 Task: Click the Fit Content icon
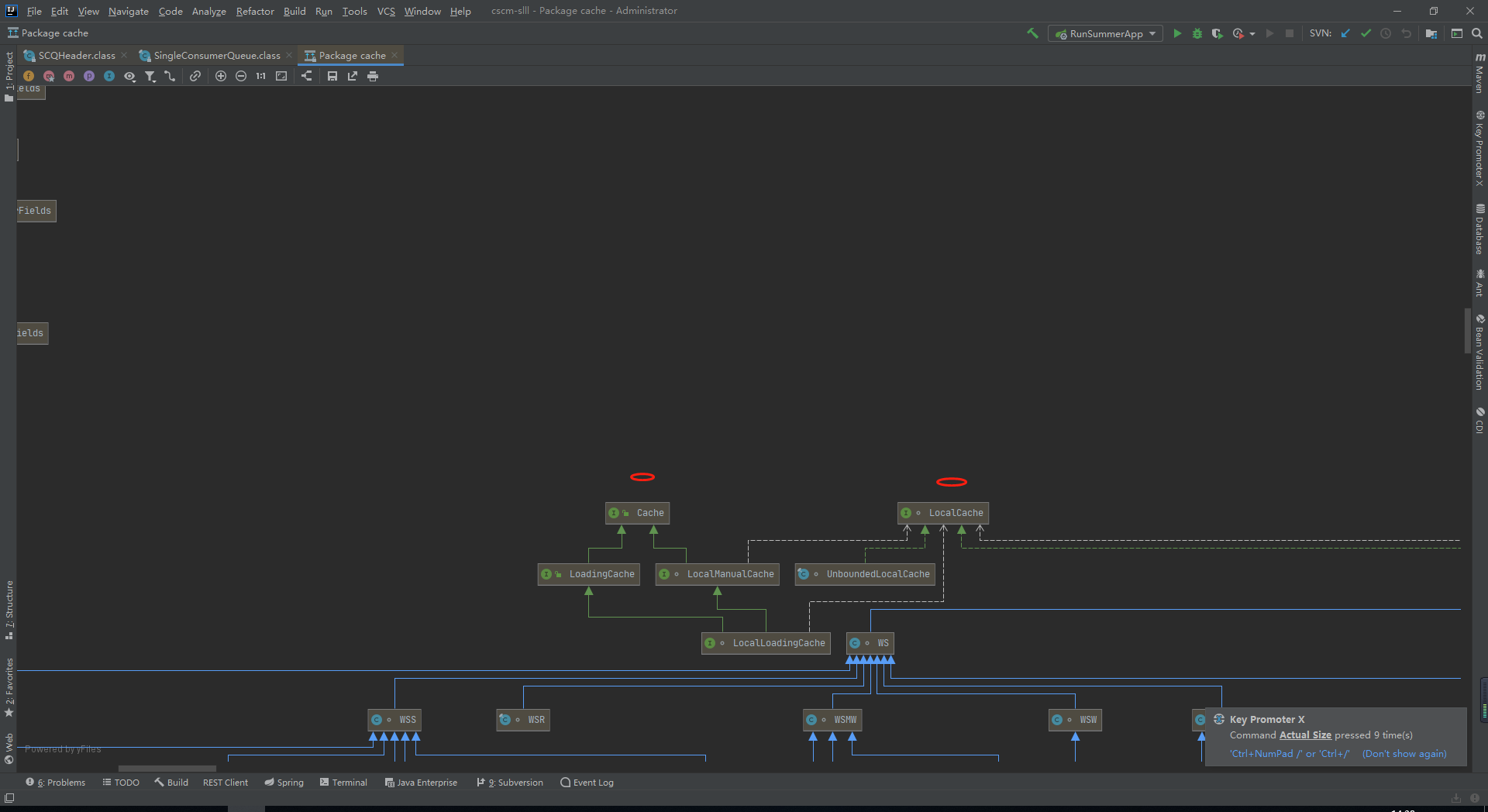pos(281,76)
